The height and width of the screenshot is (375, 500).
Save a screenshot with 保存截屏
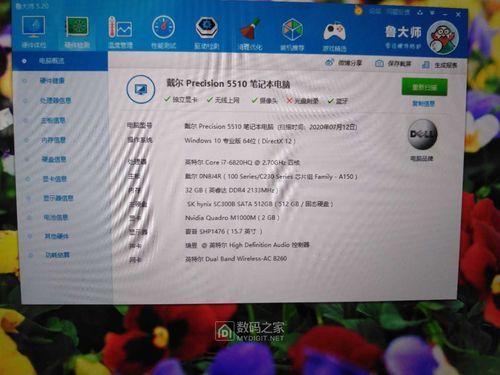coord(399,63)
